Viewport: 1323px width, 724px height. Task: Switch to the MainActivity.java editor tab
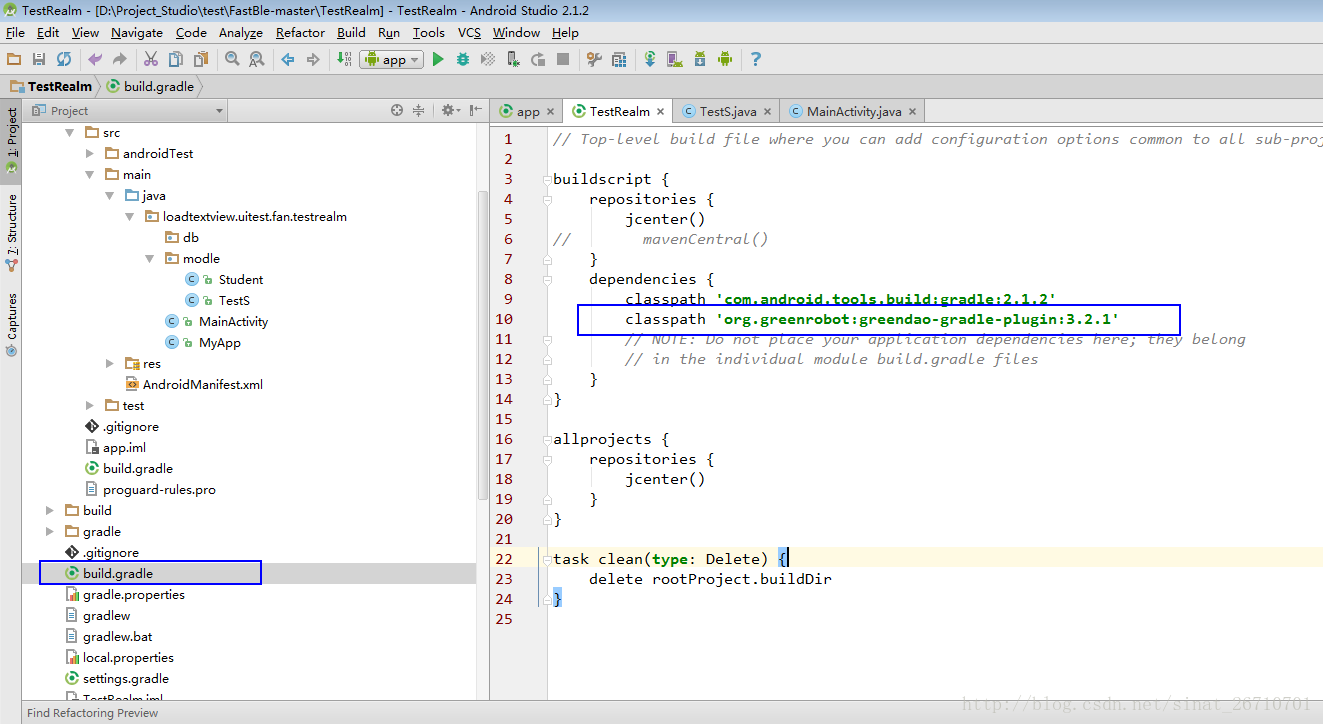[x=854, y=111]
